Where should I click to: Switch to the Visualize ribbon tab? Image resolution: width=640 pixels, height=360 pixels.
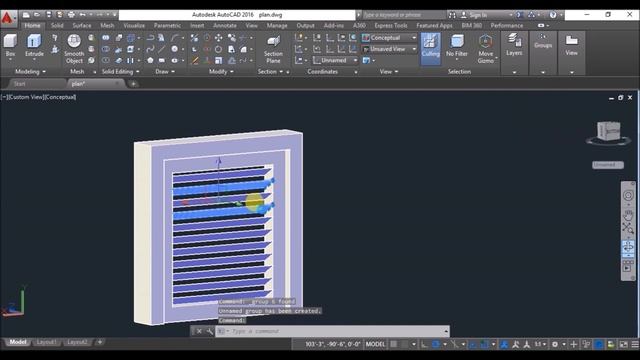point(134,25)
